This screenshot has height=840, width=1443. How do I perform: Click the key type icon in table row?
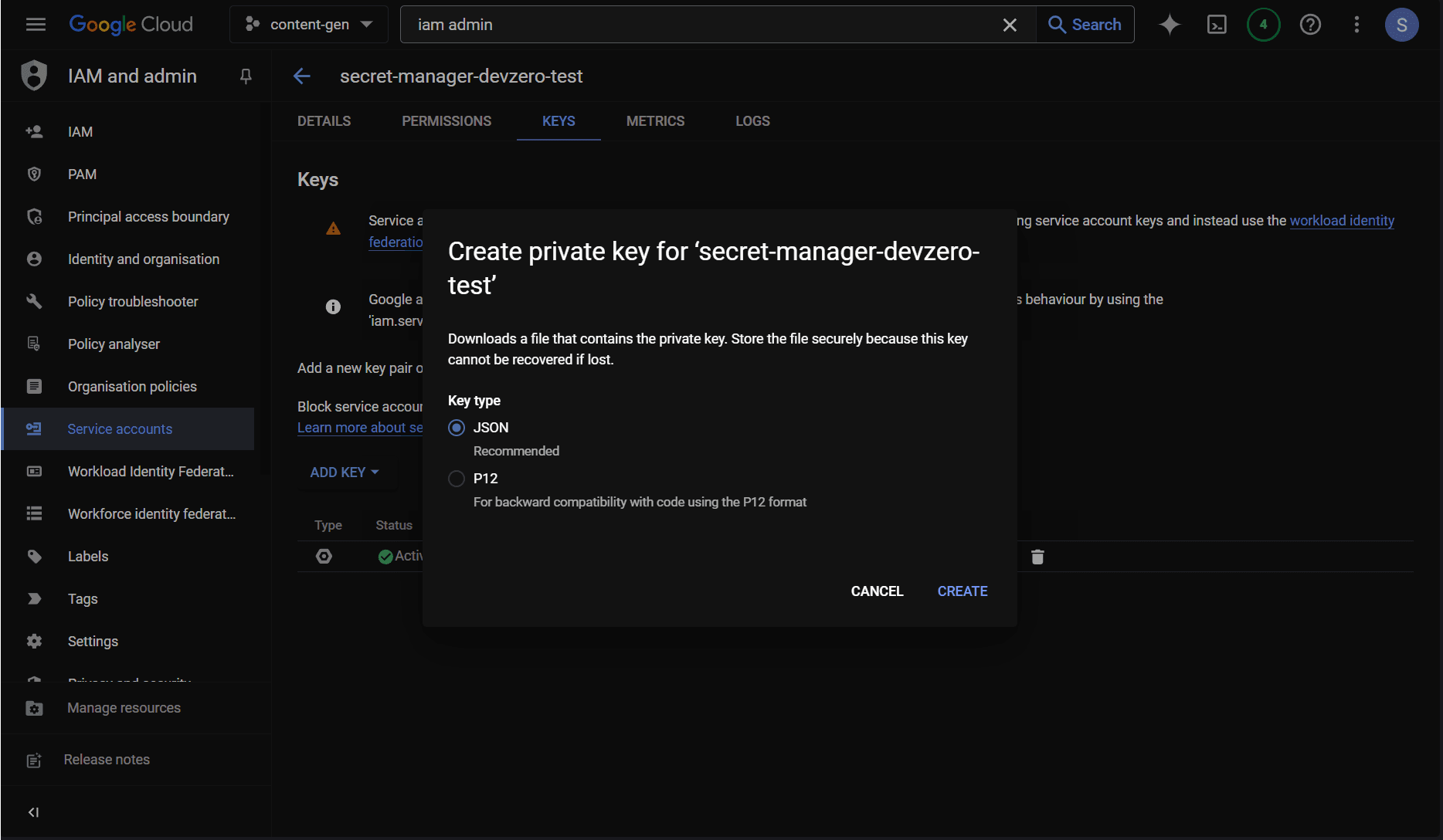coord(324,557)
